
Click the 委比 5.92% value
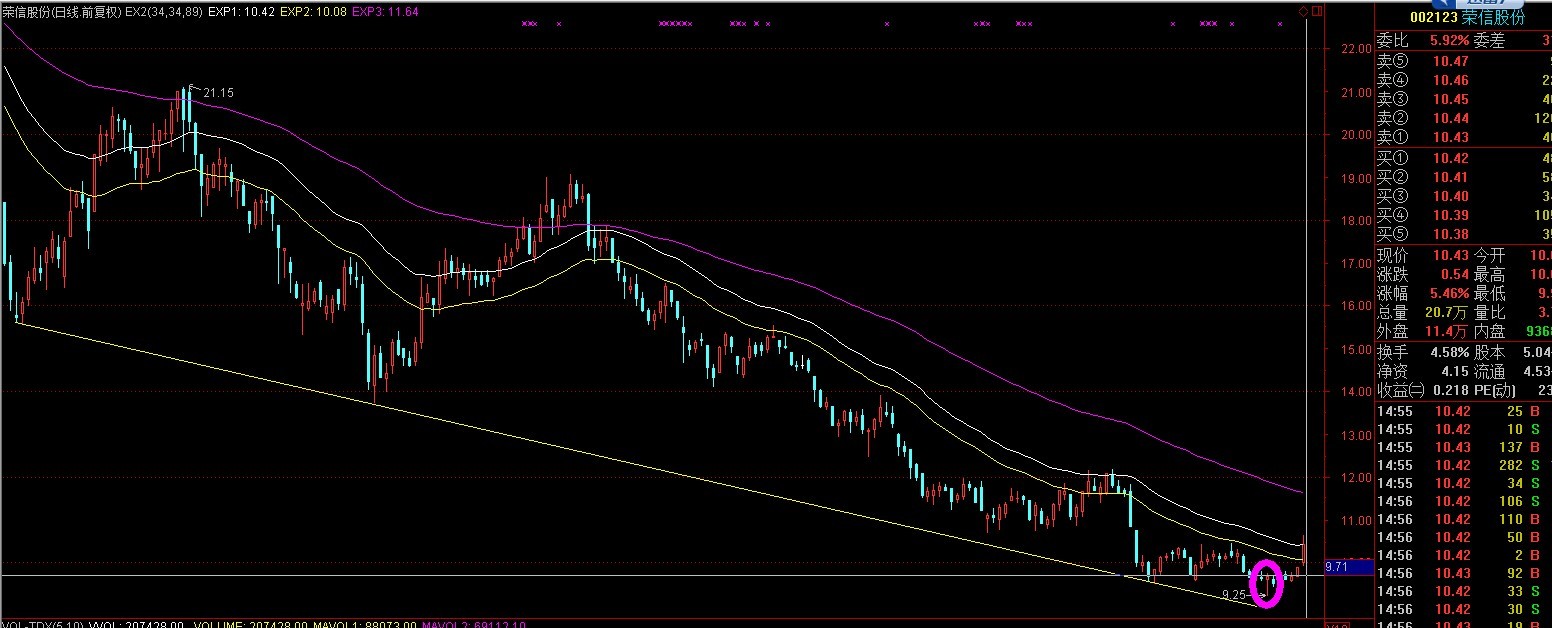coord(1448,41)
